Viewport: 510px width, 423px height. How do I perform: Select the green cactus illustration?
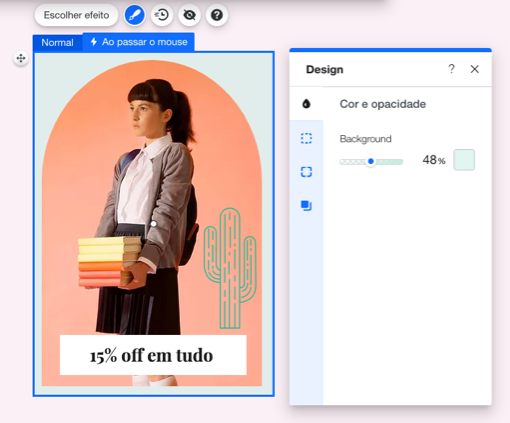pyautogui.click(x=230, y=268)
